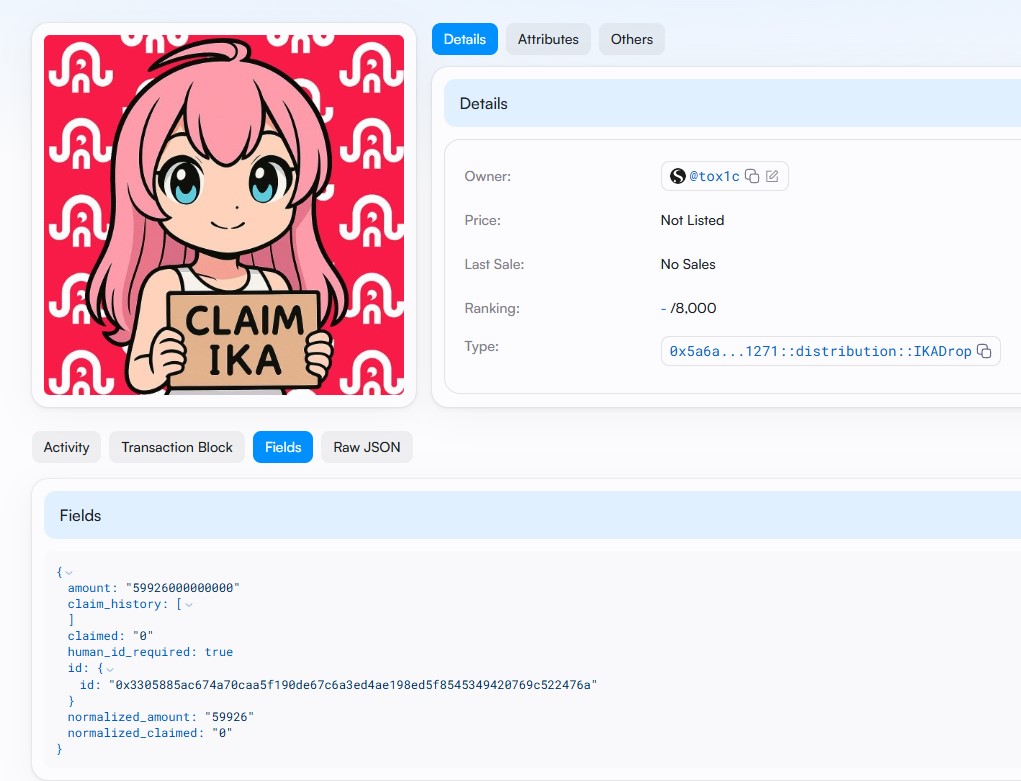This screenshot has height=781, width=1021.
Task: Open the Transaction Block tab
Action: coord(177,447)
